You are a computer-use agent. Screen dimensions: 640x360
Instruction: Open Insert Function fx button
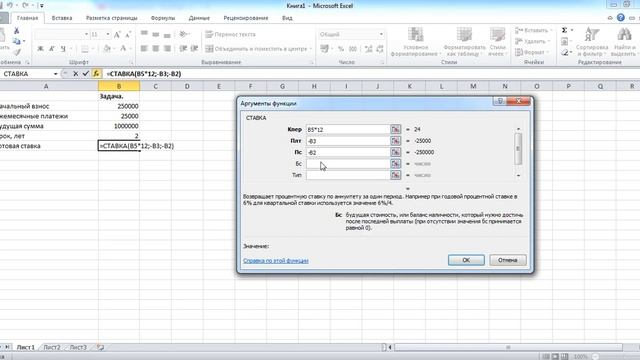coord(96,74)
